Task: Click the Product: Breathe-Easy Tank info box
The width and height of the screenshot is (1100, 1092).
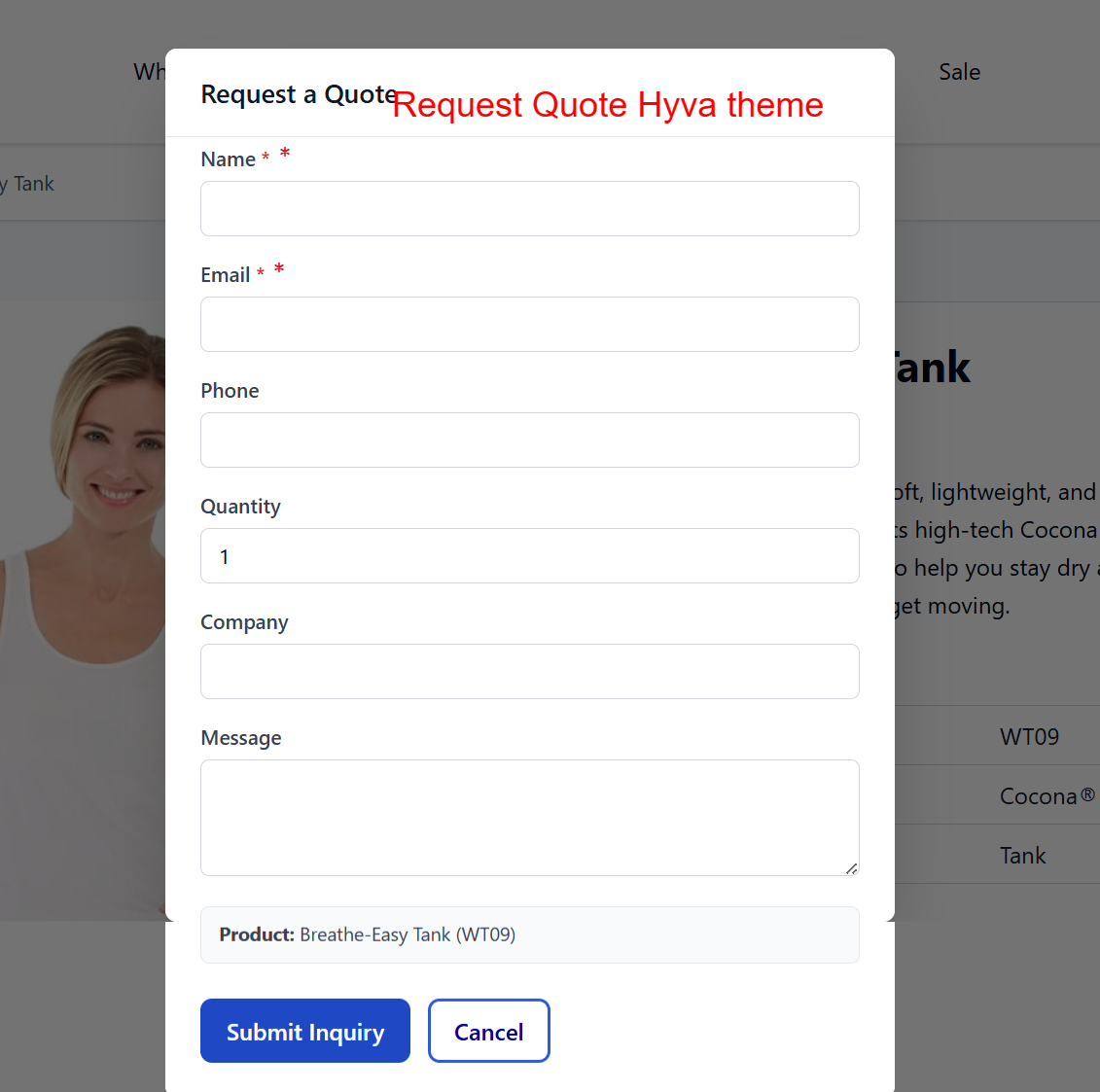Action: click(x=529, y=934)
